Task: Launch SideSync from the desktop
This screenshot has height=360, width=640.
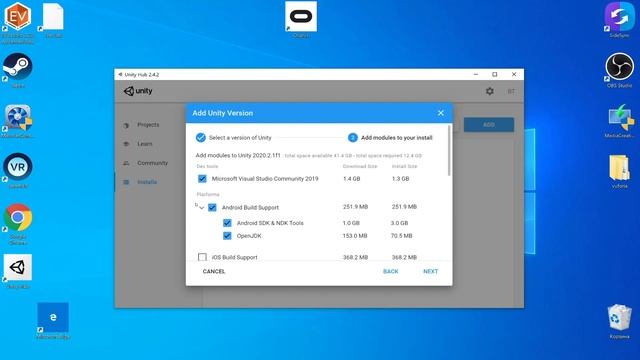Action: point(619,16)
